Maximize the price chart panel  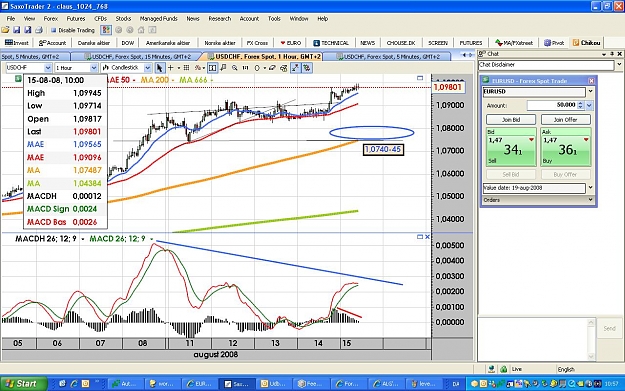[x=420, y=78]
